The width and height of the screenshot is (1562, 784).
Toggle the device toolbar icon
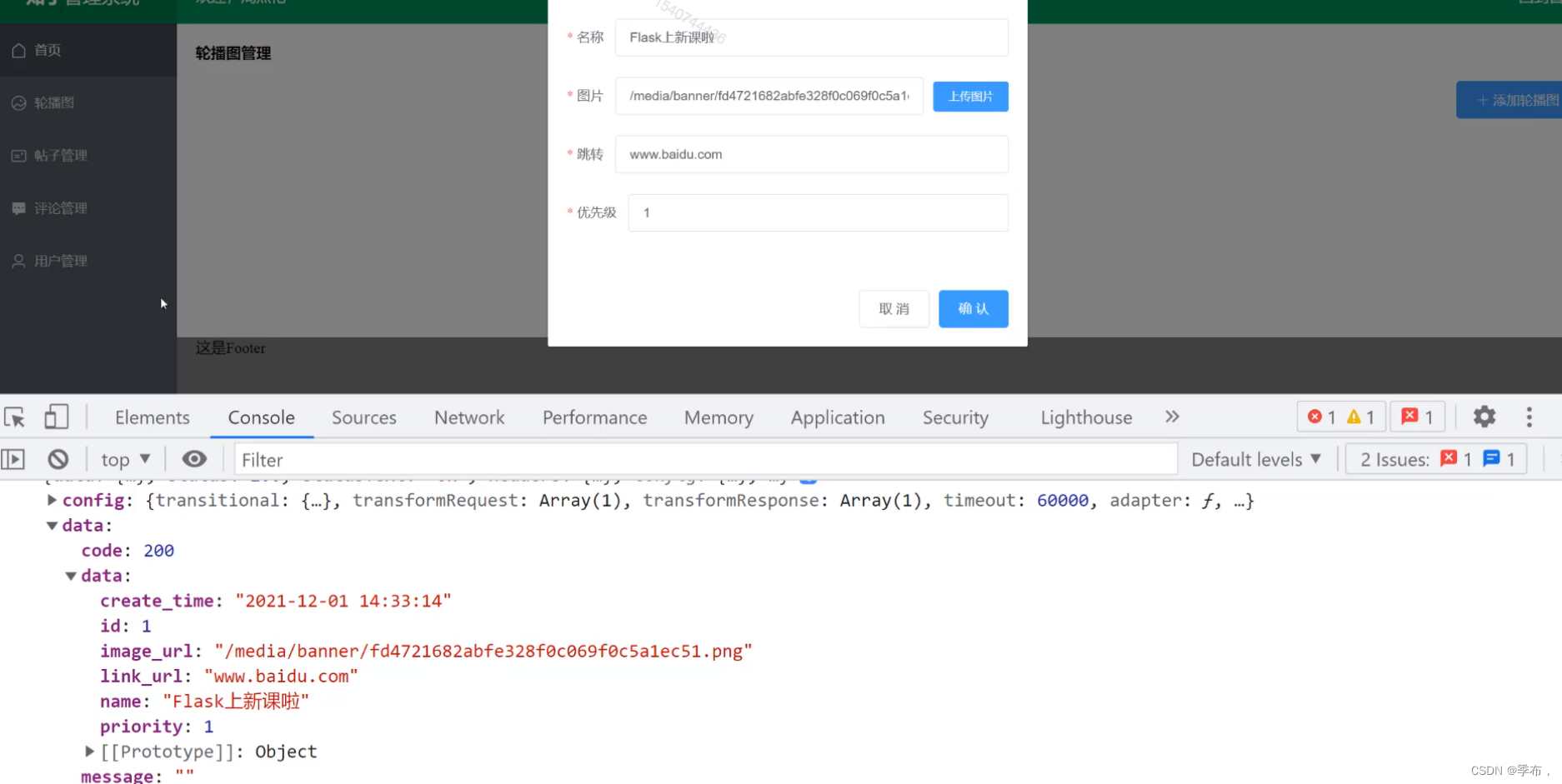click(x=56, y=417)
